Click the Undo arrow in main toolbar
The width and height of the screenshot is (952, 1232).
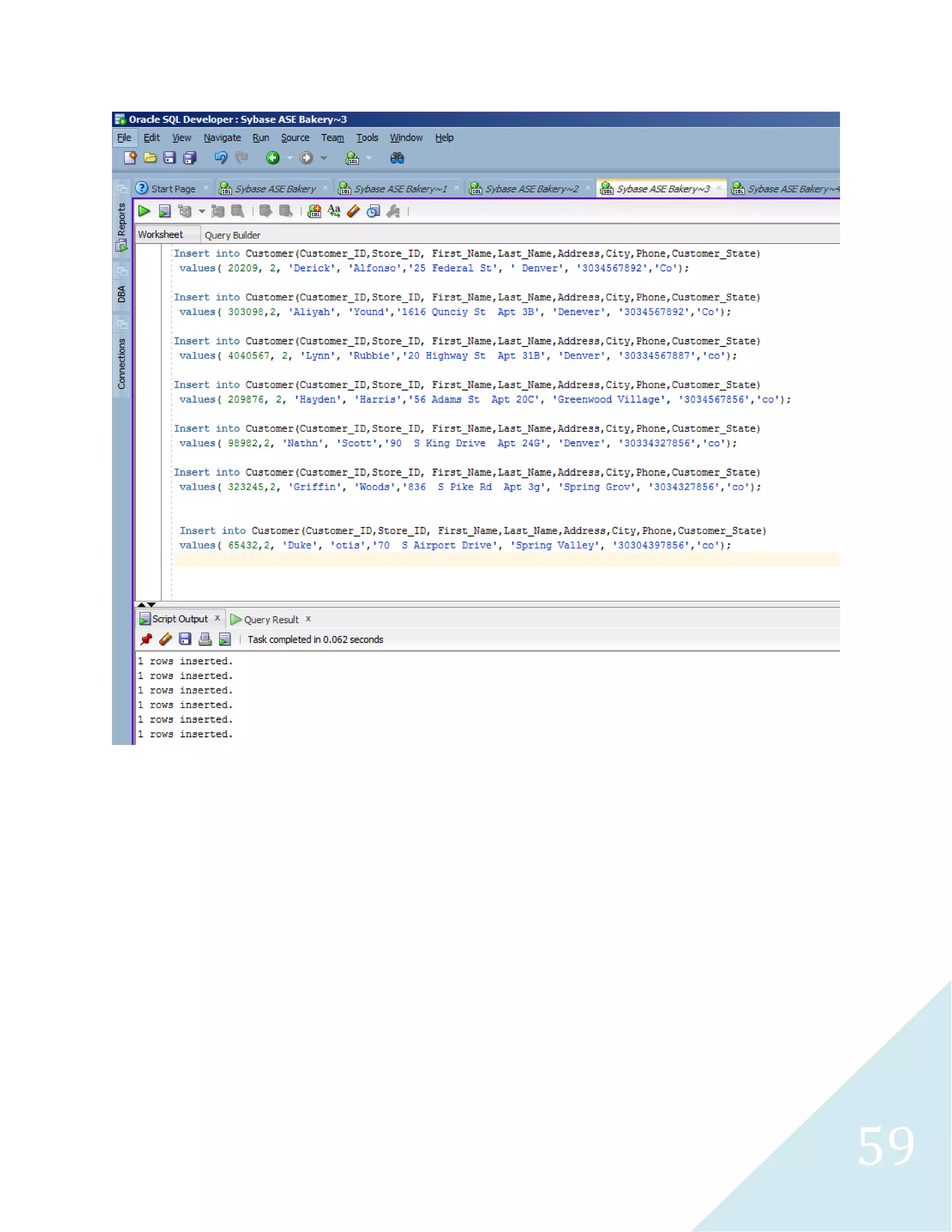tap(220, 158)
